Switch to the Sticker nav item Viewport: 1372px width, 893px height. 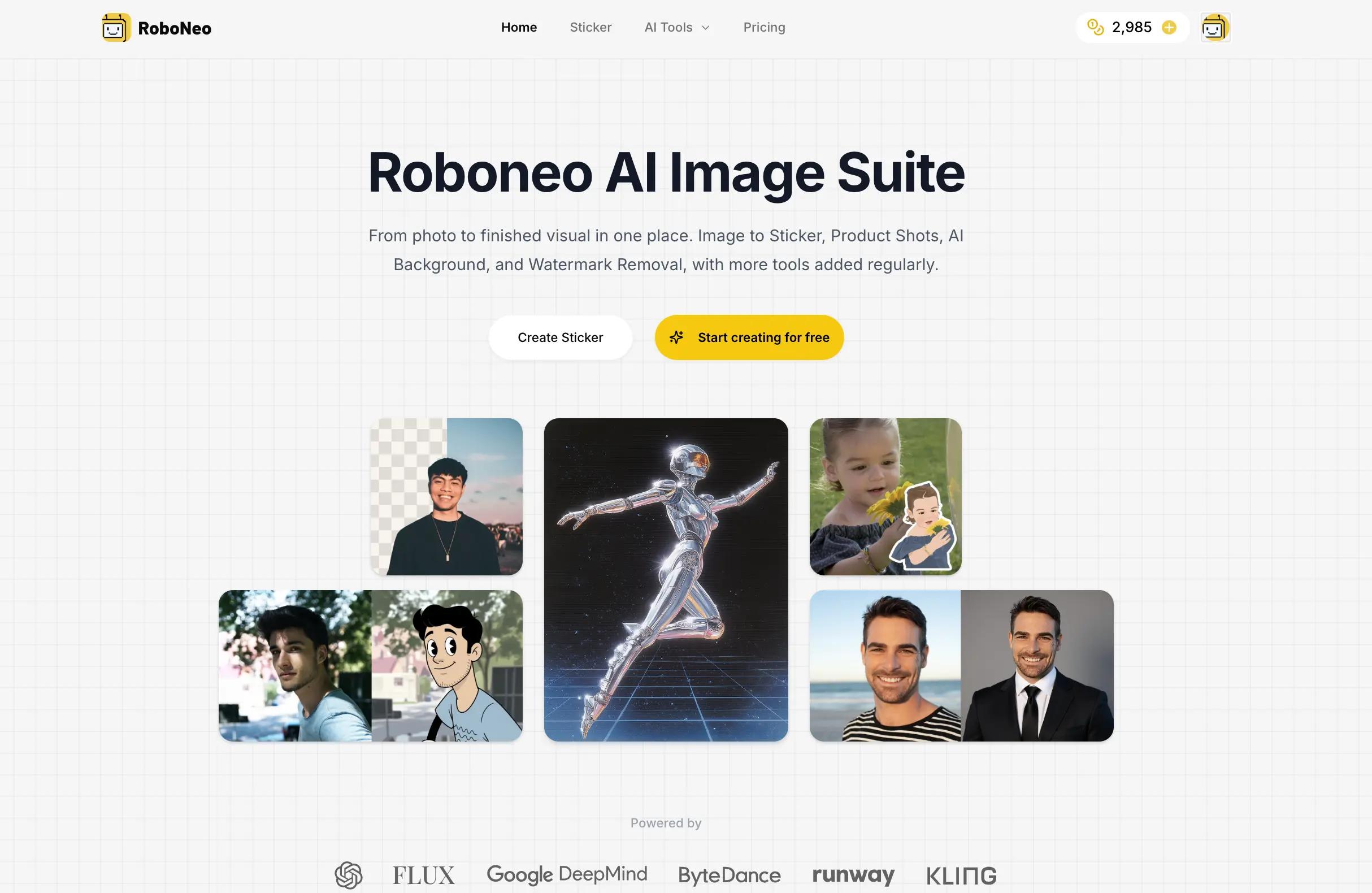(591, 27)
